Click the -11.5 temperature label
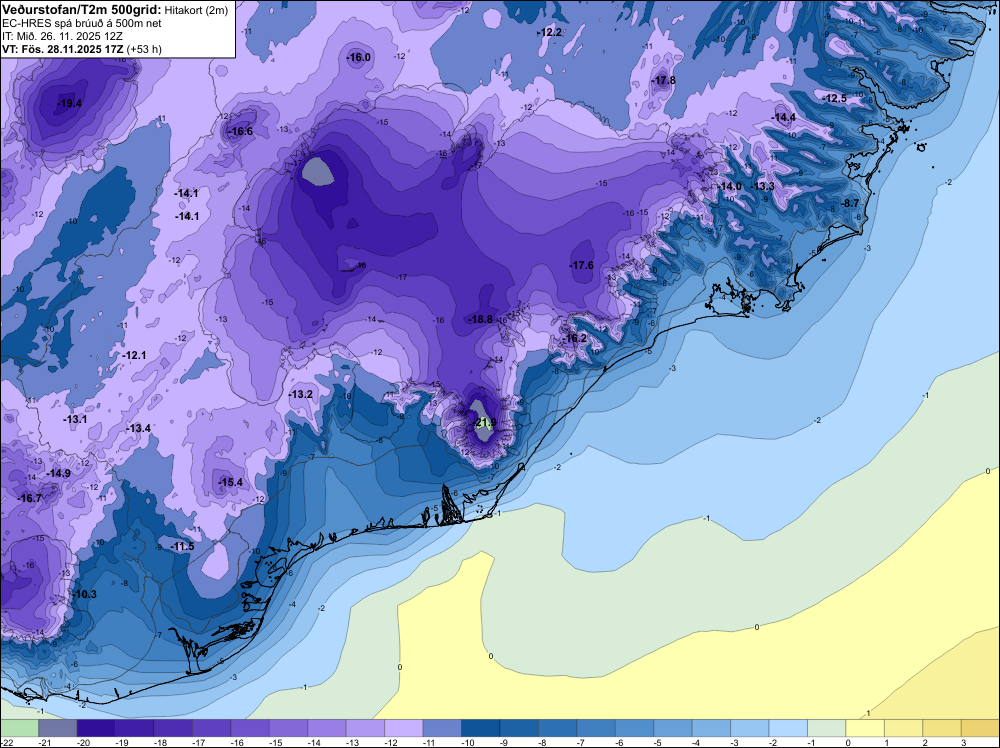1000x748 pixels. [182, 546]
